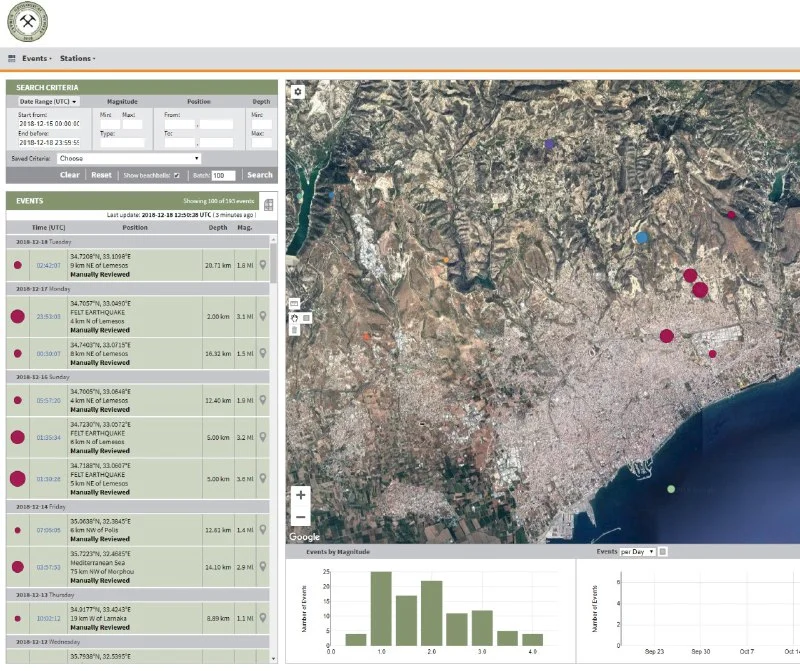The width and height of the screenshot is (800, 671).
Task: Zoom out on the map
Action: click(301, 517)
